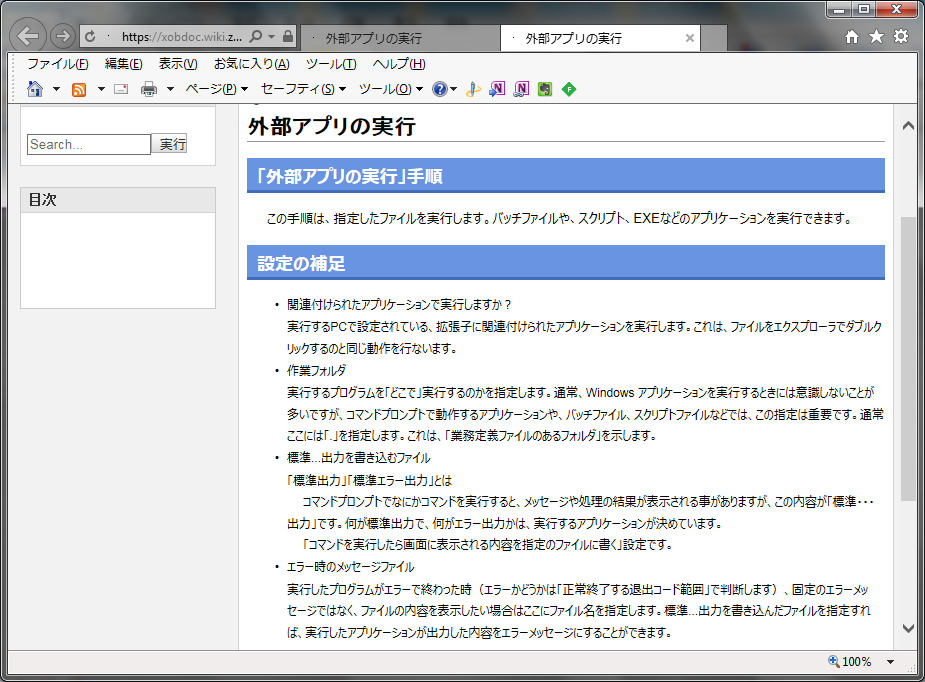Image resolution: width=925 pixels, height=682 pixels.
Task: Open the 編集(E) menu
Action: pos(123,64)
